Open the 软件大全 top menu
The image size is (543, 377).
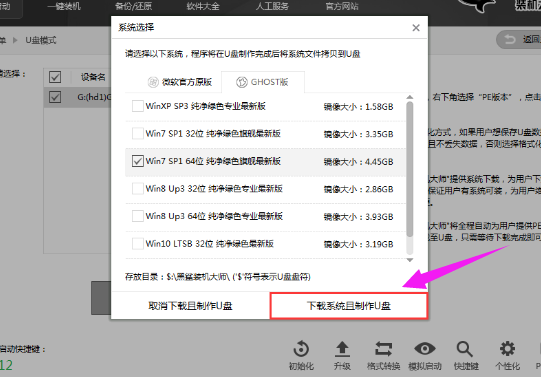pyautogui.click(x=203, y=6)
